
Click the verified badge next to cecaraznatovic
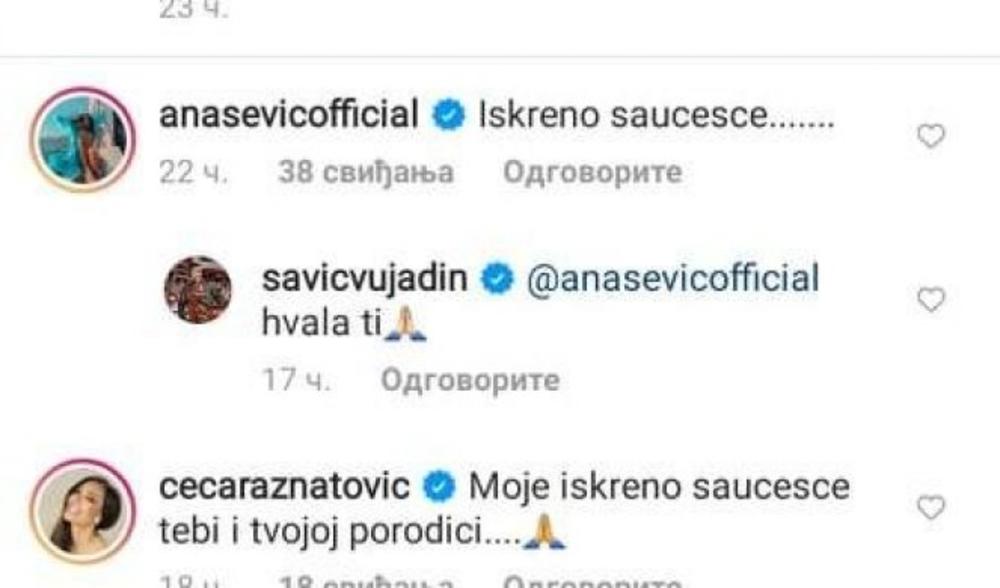[x=439, y=488]
